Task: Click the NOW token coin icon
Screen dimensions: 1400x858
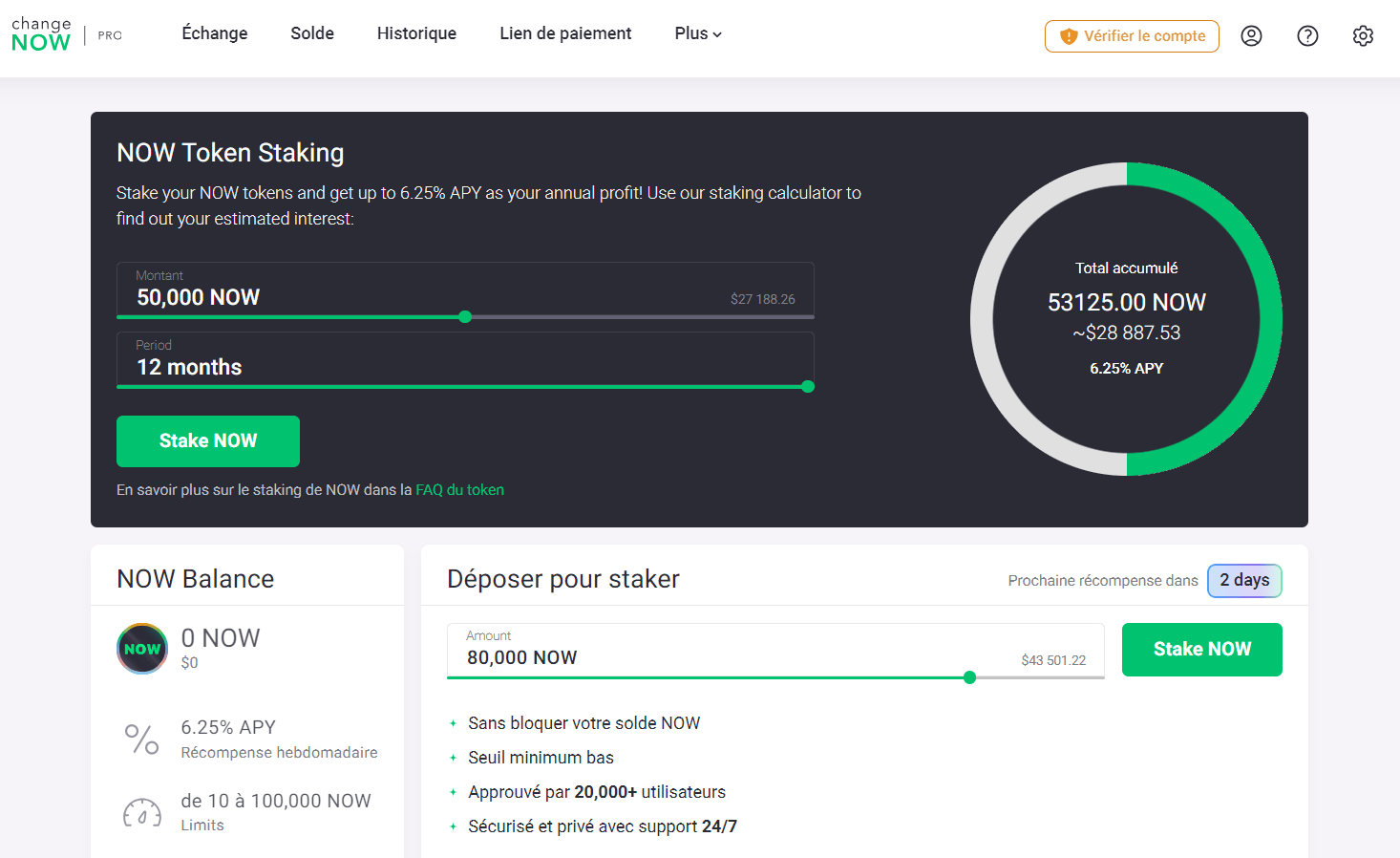Action: (x=141, y=648)
